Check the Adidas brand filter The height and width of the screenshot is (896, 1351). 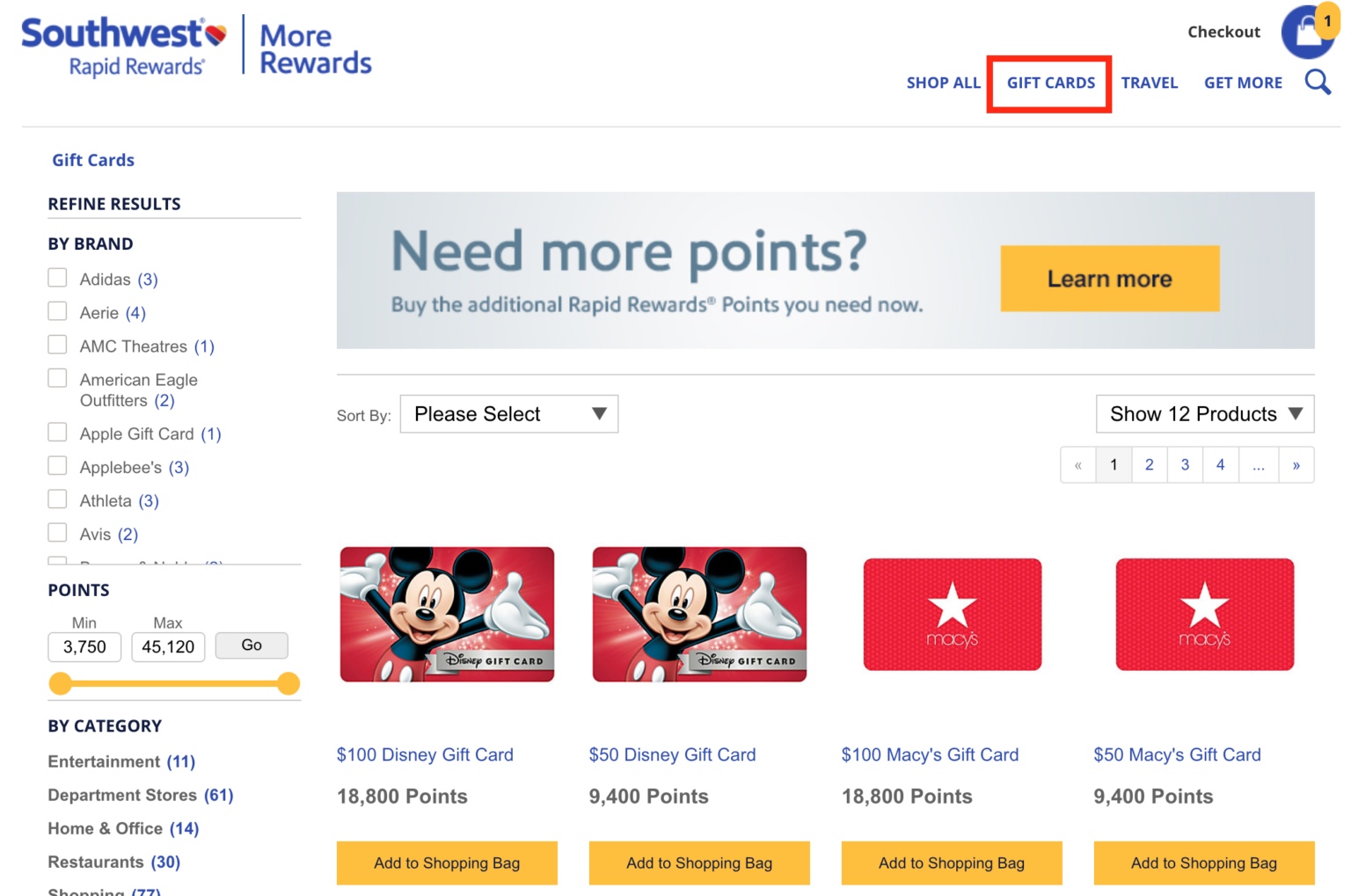pos(57,277)
